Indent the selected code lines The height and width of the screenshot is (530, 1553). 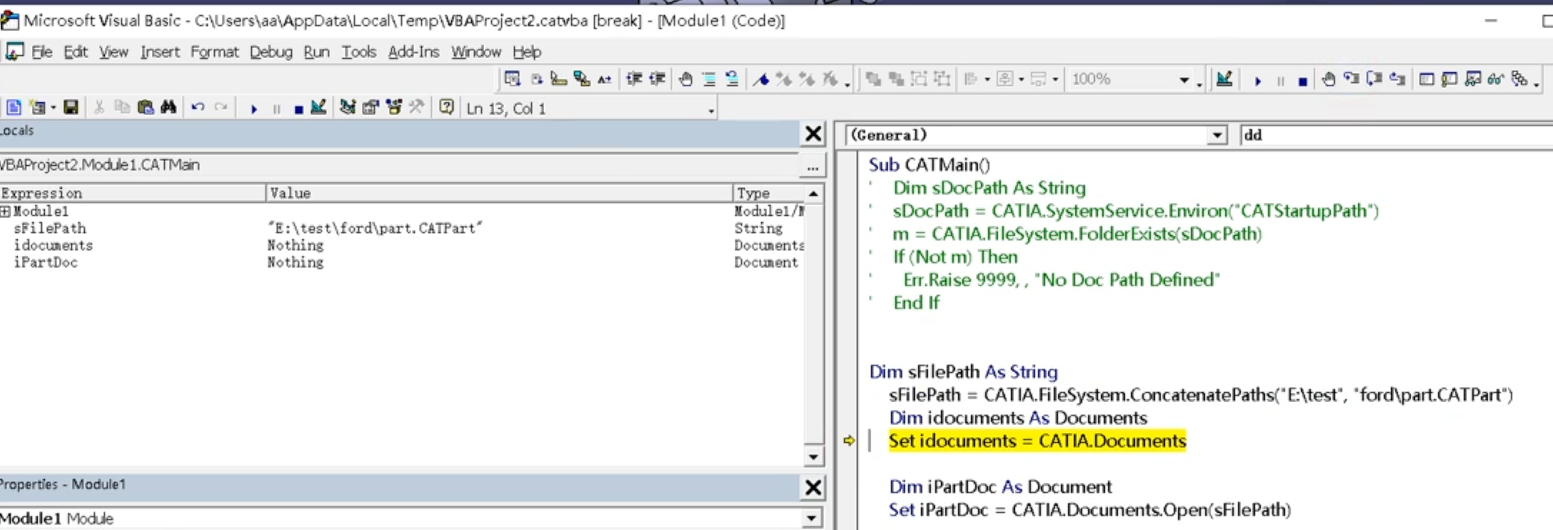[633, 79]
